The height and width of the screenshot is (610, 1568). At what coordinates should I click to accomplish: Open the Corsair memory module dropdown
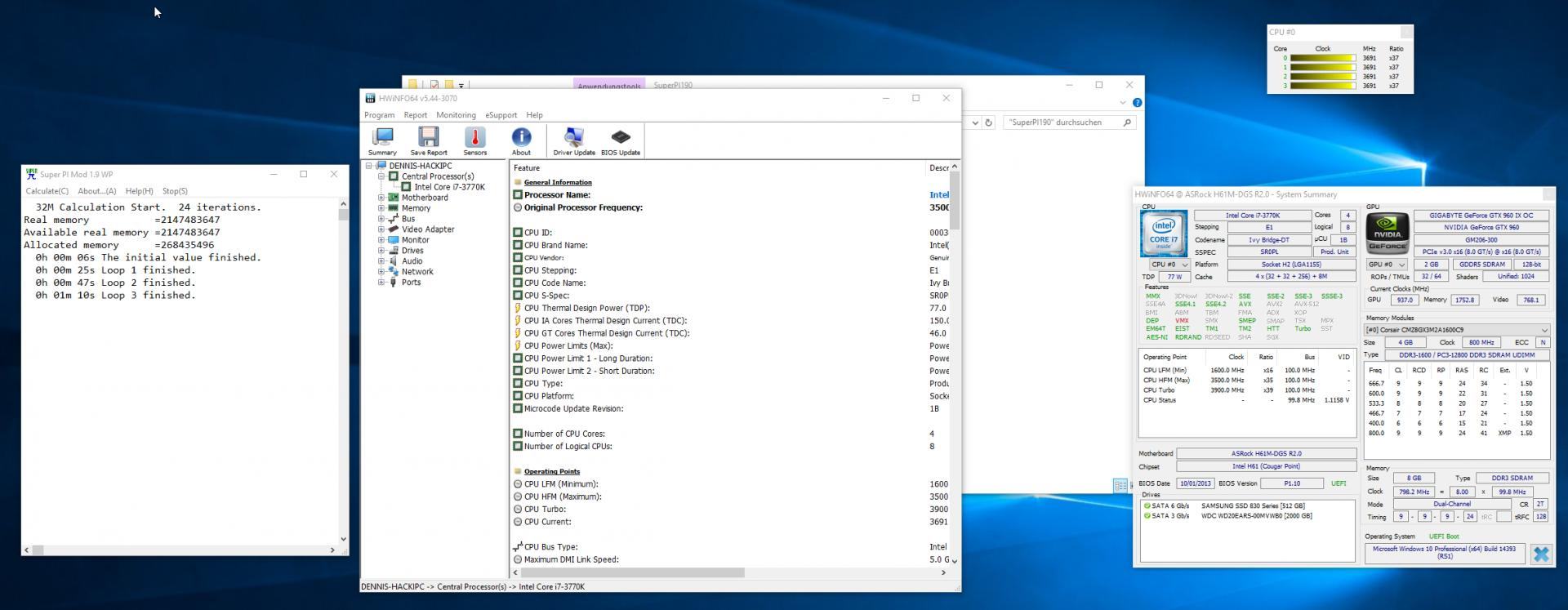pyautogui.click(x=1457, y=330)
